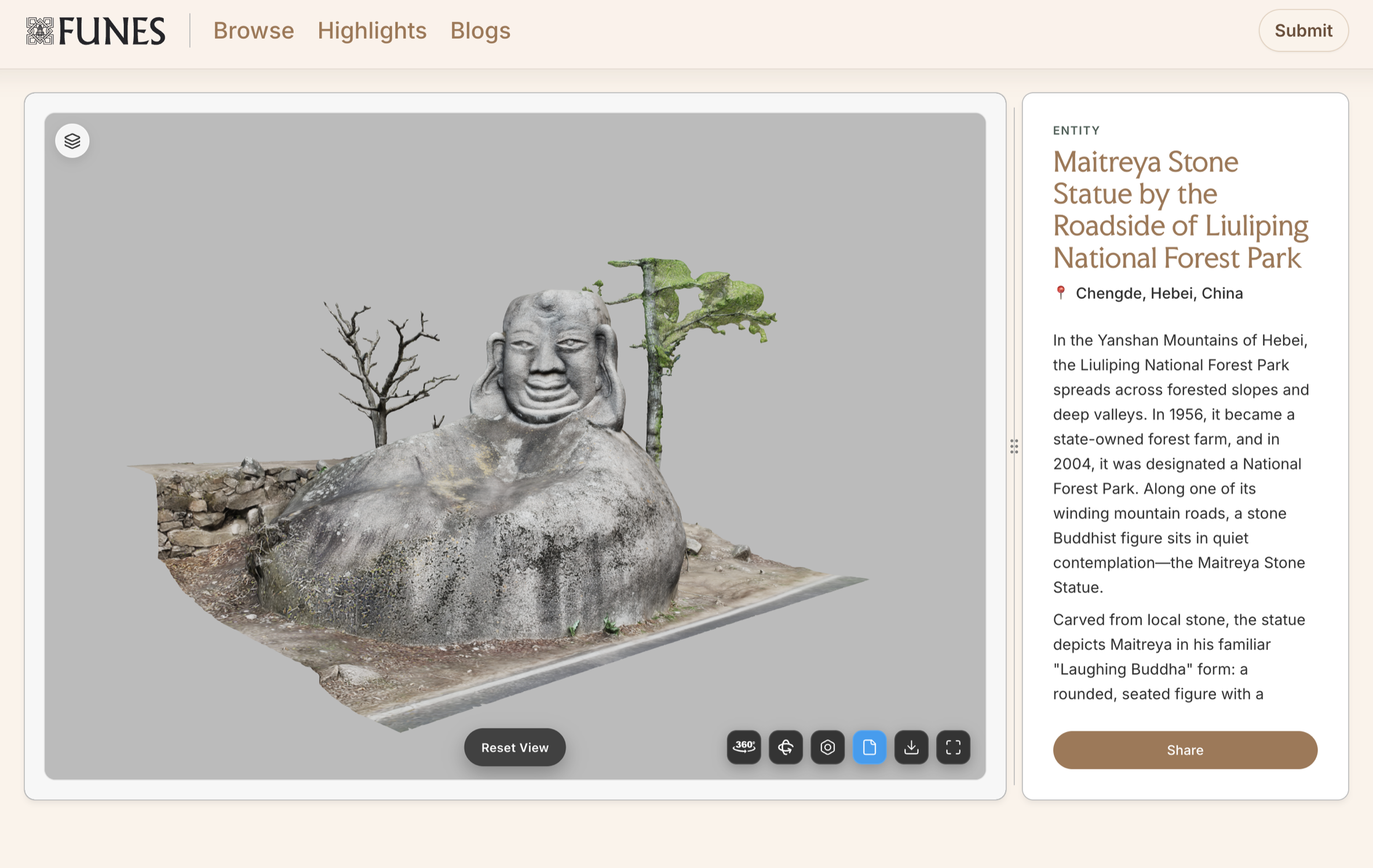Open the viewer in fullscreen
Image resolution: width=1373 pixels, height=868 pixels.
[953, 747]
